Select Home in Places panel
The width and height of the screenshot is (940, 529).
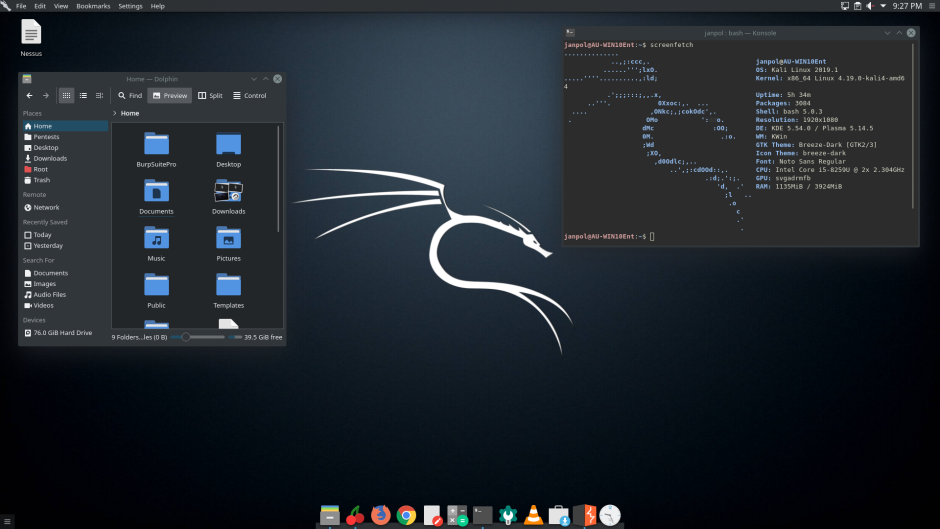pyautogui.click(x=65, y=126)
